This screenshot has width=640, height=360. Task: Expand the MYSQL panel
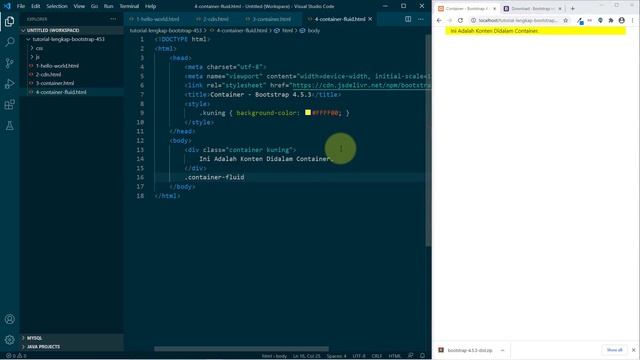click(34, 338)
